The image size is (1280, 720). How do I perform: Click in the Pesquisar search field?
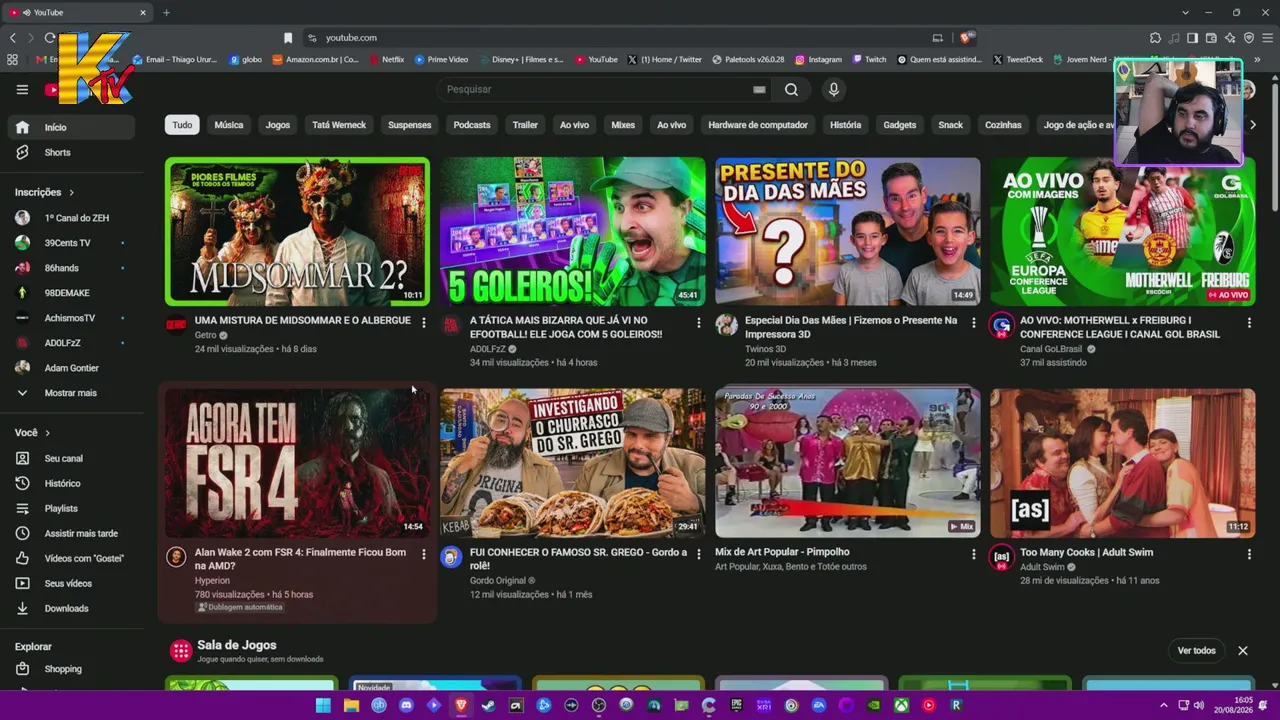596,89
